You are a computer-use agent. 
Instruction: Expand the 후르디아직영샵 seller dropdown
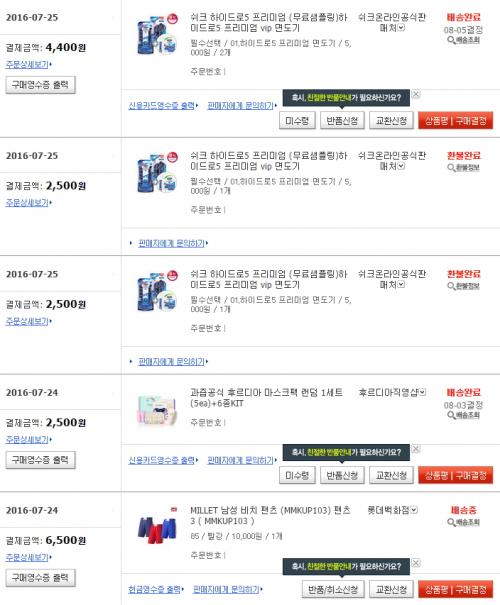[422, 392]
